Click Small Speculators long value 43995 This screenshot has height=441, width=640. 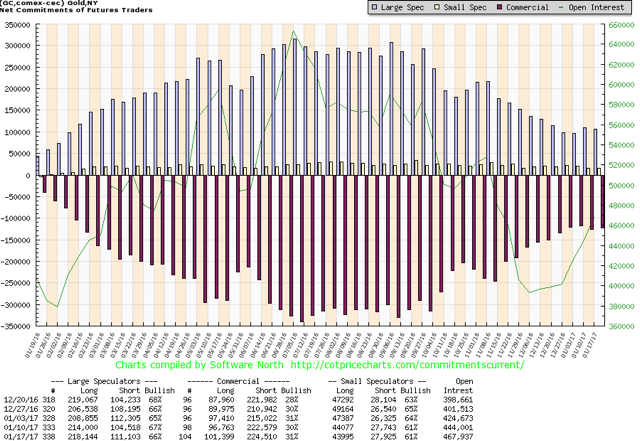(342, 437)
